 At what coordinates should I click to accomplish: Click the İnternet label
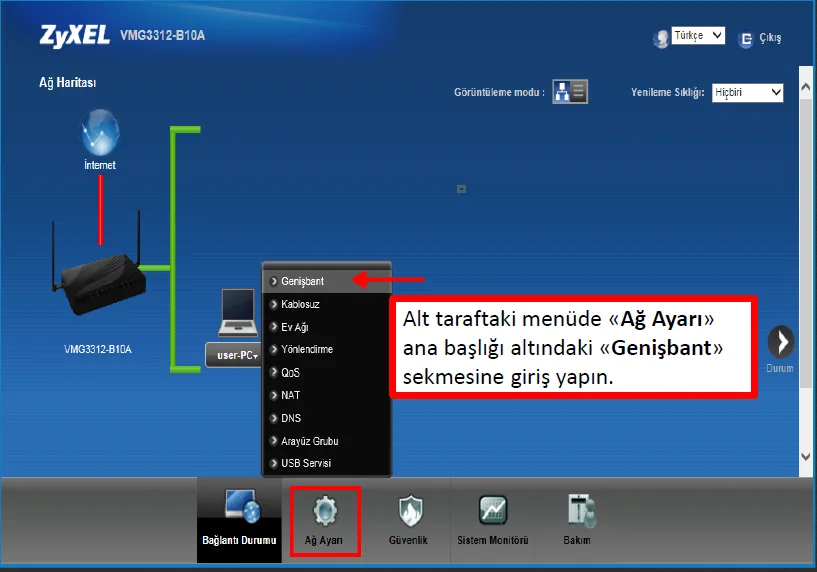pyautogui.click(x=100, y=165)
